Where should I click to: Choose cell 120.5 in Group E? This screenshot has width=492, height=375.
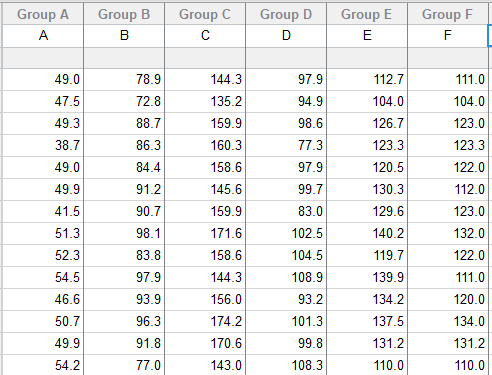point(367,167)
